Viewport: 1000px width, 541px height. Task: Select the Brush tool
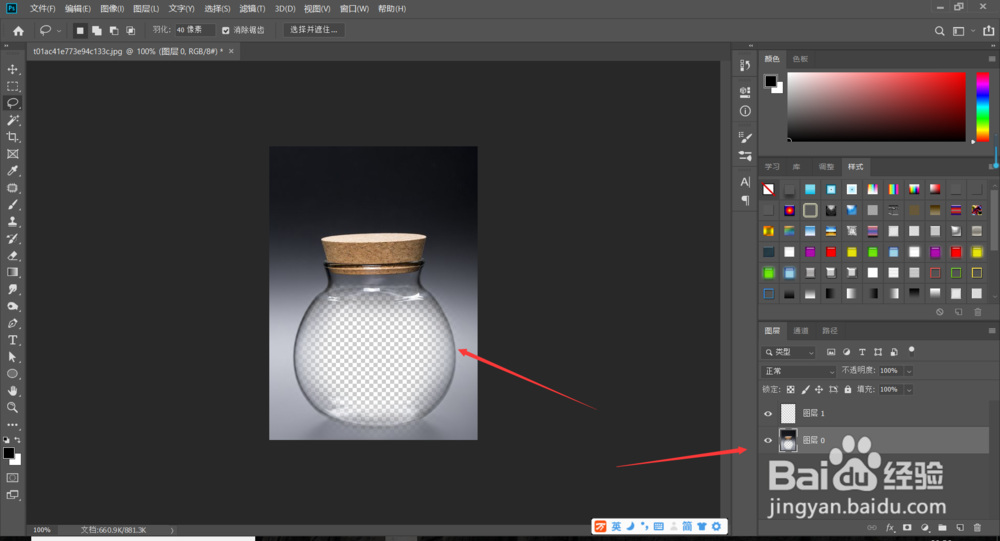[12, 205]
